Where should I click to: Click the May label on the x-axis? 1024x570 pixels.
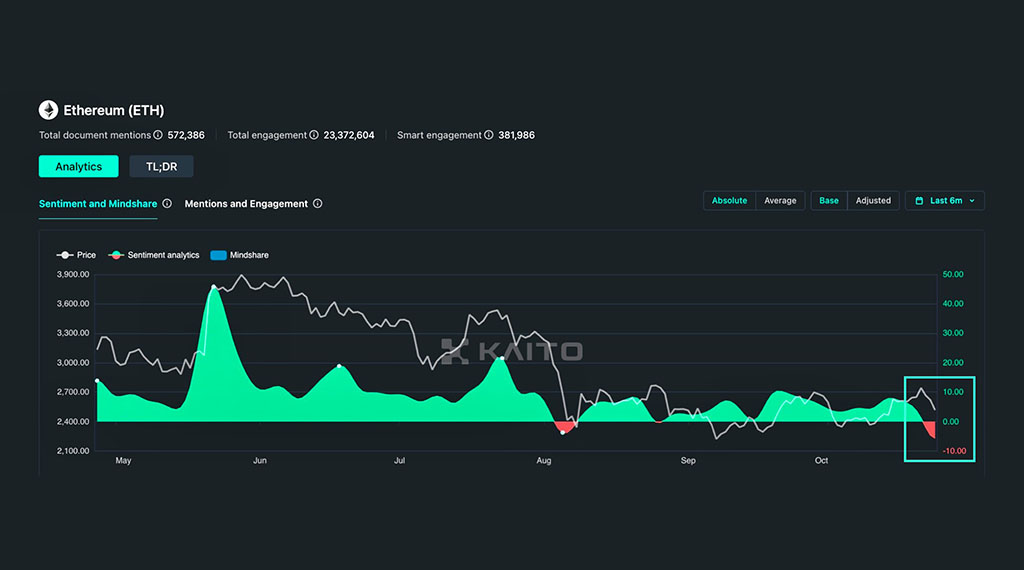pos(123,460)
